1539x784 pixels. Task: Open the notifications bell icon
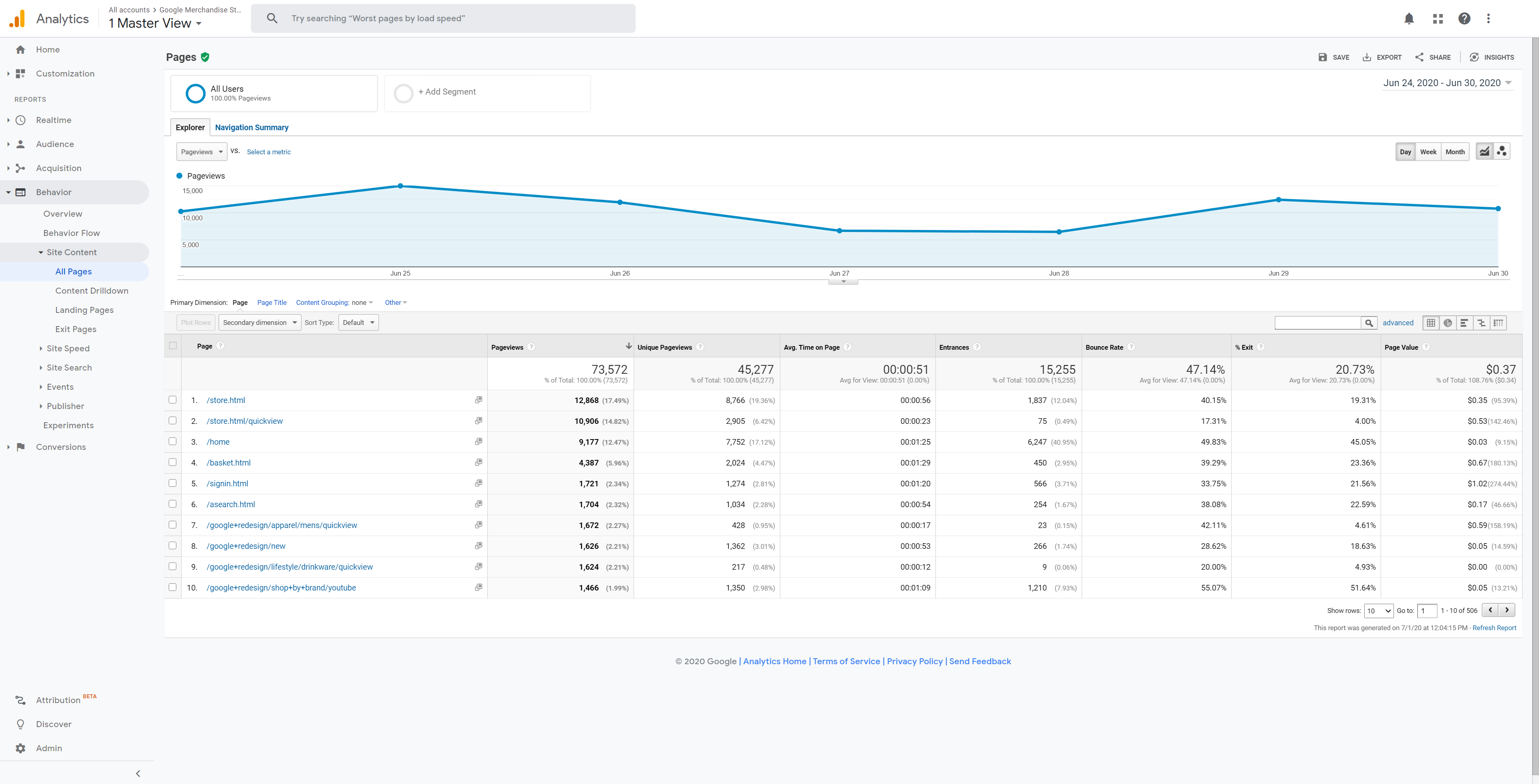pyautogui.click(x=1409, y=18)
